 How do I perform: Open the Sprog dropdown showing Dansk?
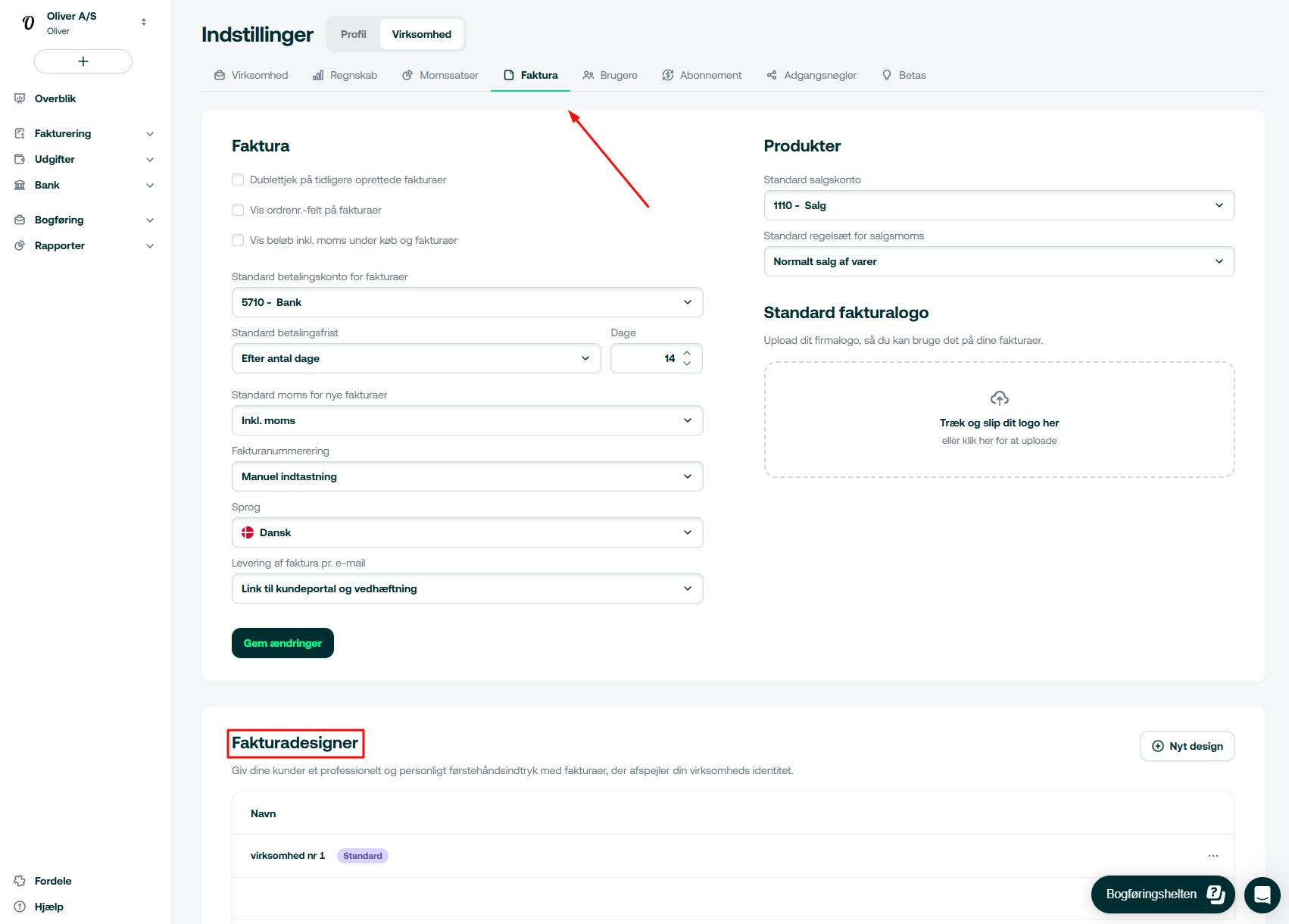(x=467, y=532)
